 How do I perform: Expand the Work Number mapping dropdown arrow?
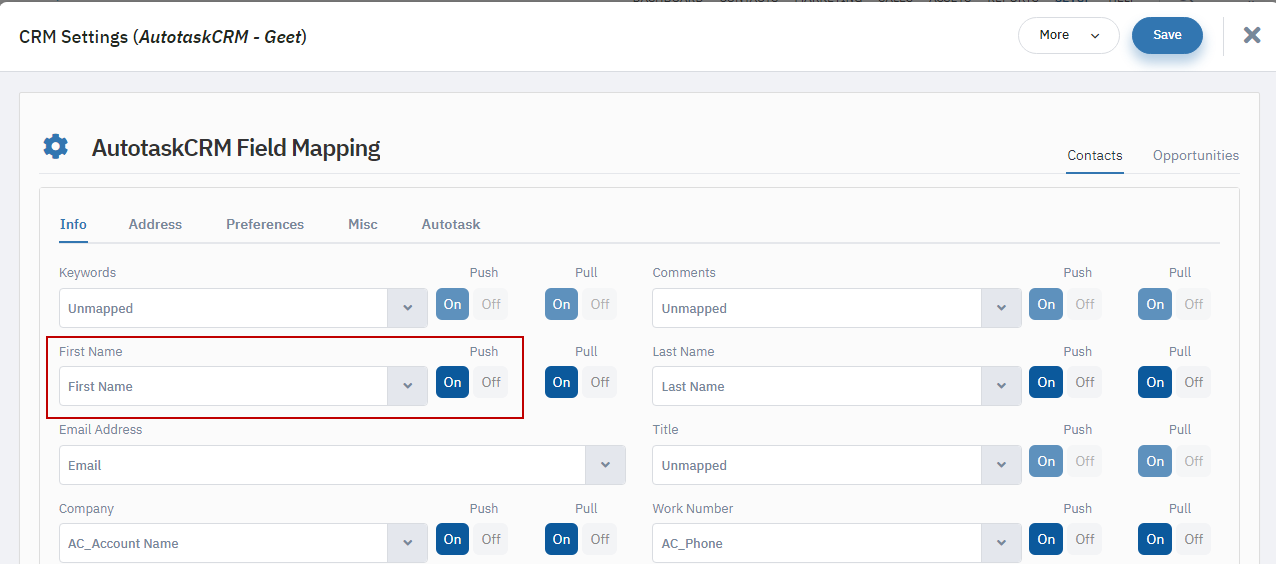1001,543
